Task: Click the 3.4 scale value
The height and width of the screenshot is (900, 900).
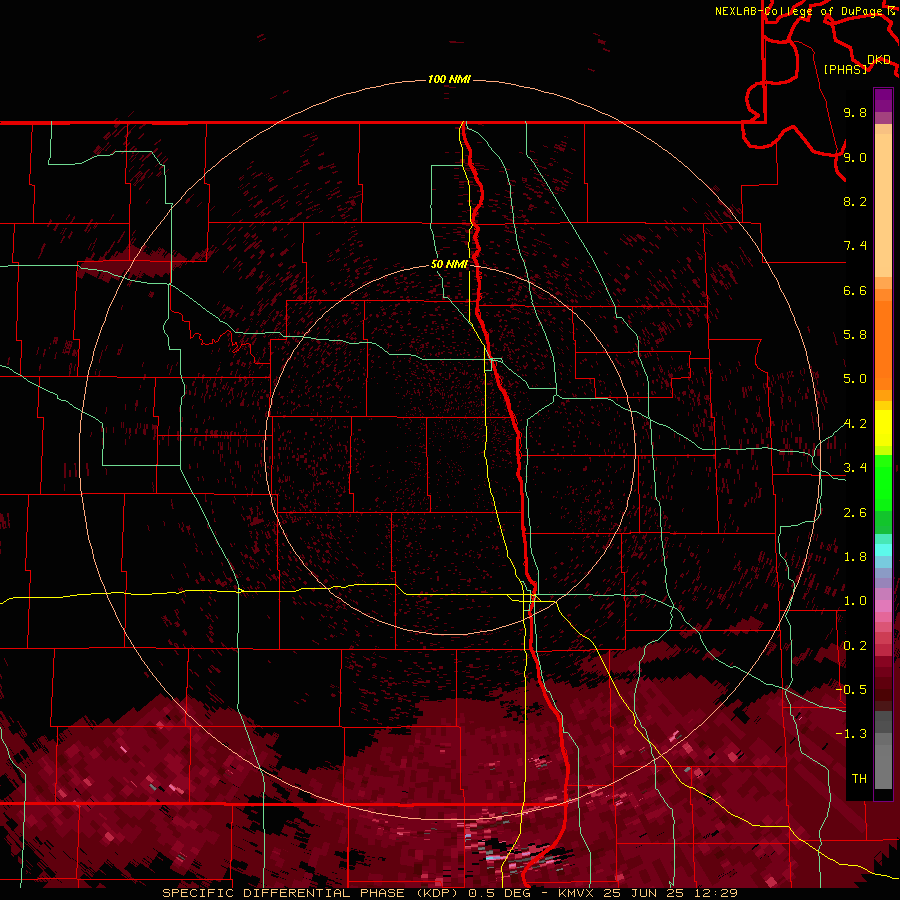Action: tap(855, 468)
